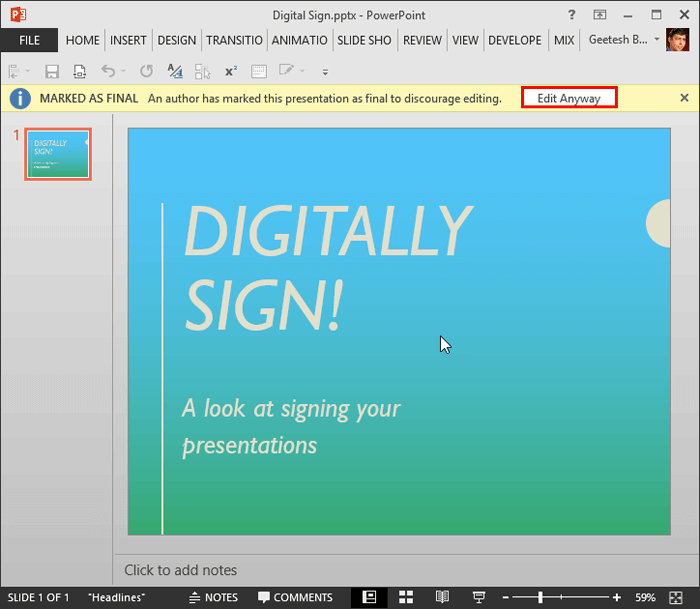The width and height of the screenshot is (700, 609).
Task: Click the Save icon in Quick Access Toolbar
Action: 52,71
